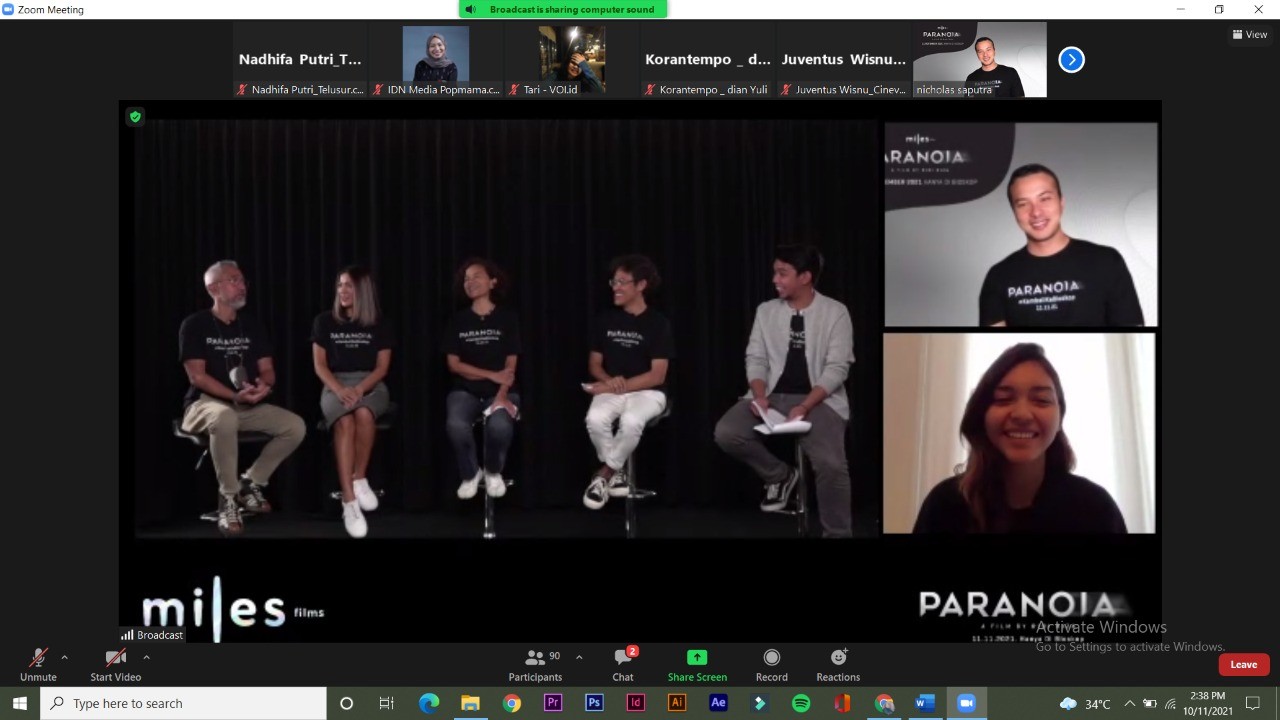The width and height of the screenshot is (1280, 720).
Task: Switch to Google Chrome on taskbar
Action: coord(511,703)
